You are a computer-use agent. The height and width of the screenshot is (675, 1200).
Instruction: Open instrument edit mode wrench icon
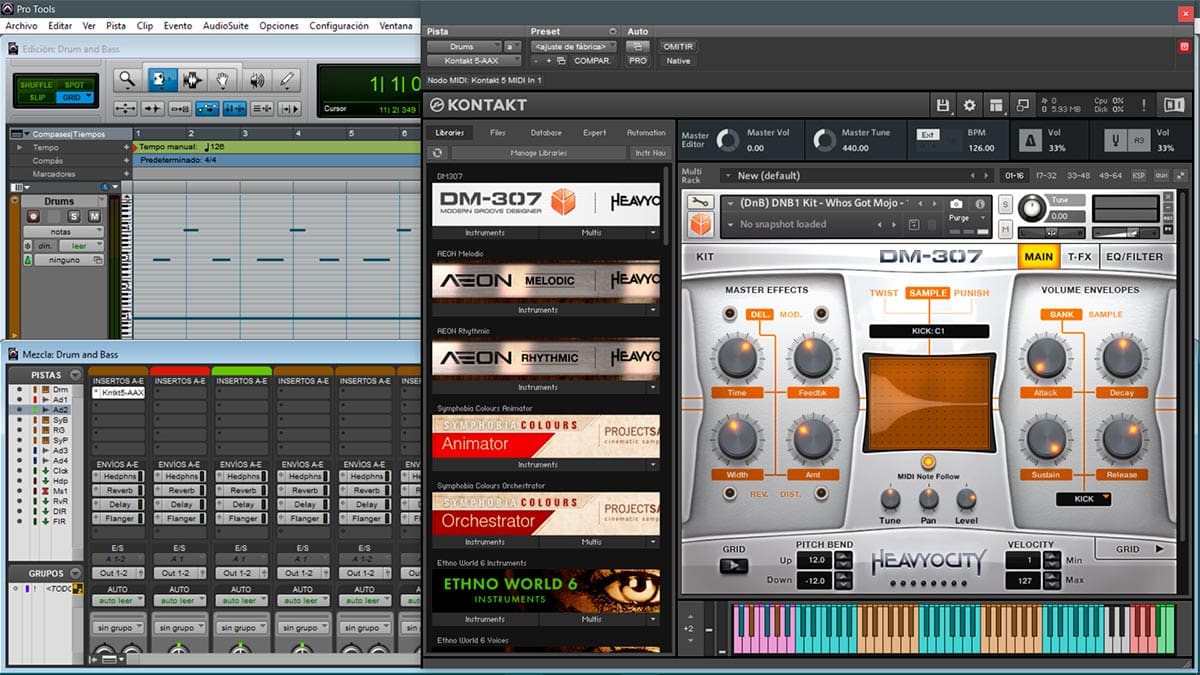(x=701, y=203)
